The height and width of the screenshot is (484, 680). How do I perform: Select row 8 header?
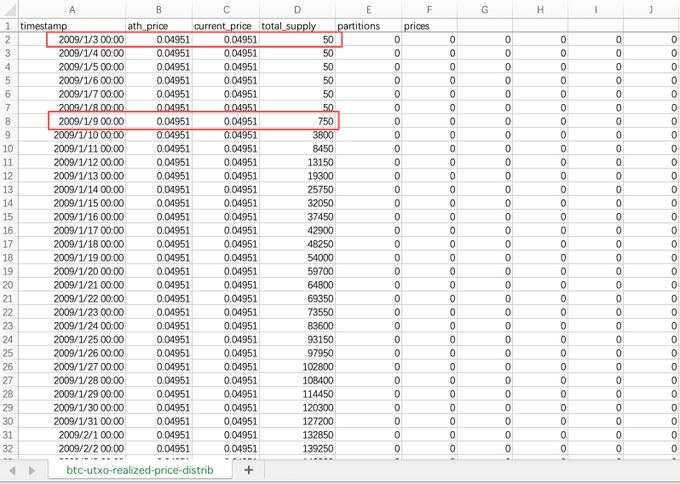click(x=8, y=121)
